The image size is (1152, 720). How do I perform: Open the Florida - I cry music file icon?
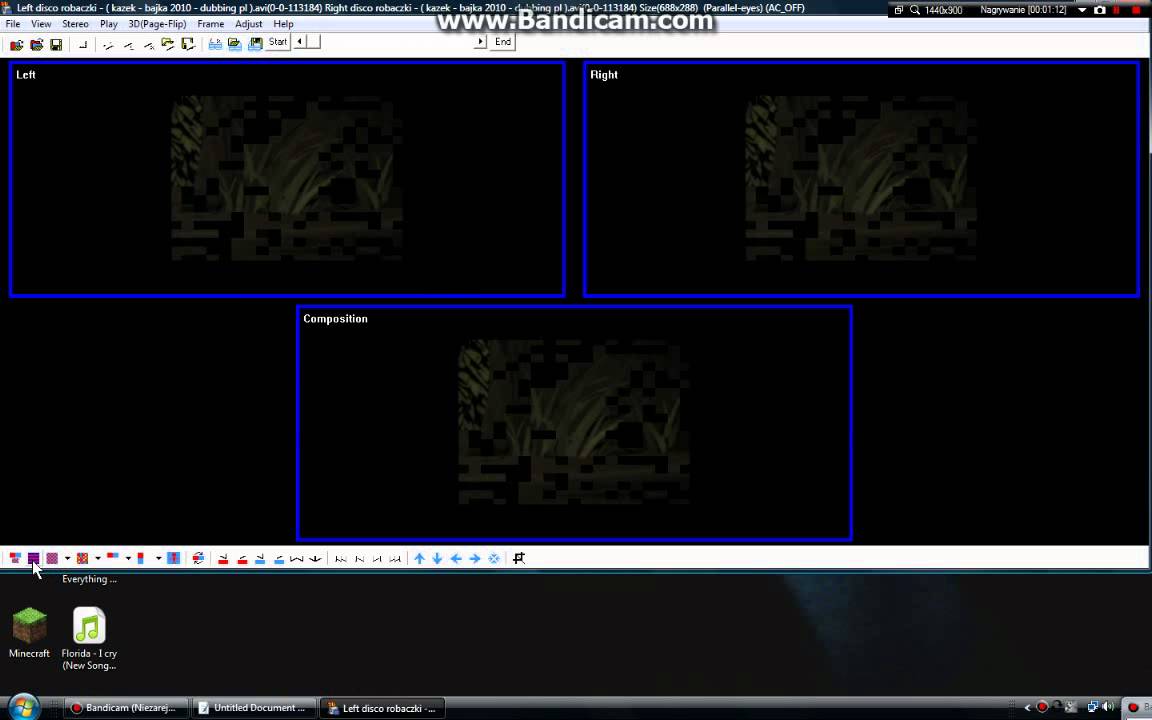coord(89,638)
